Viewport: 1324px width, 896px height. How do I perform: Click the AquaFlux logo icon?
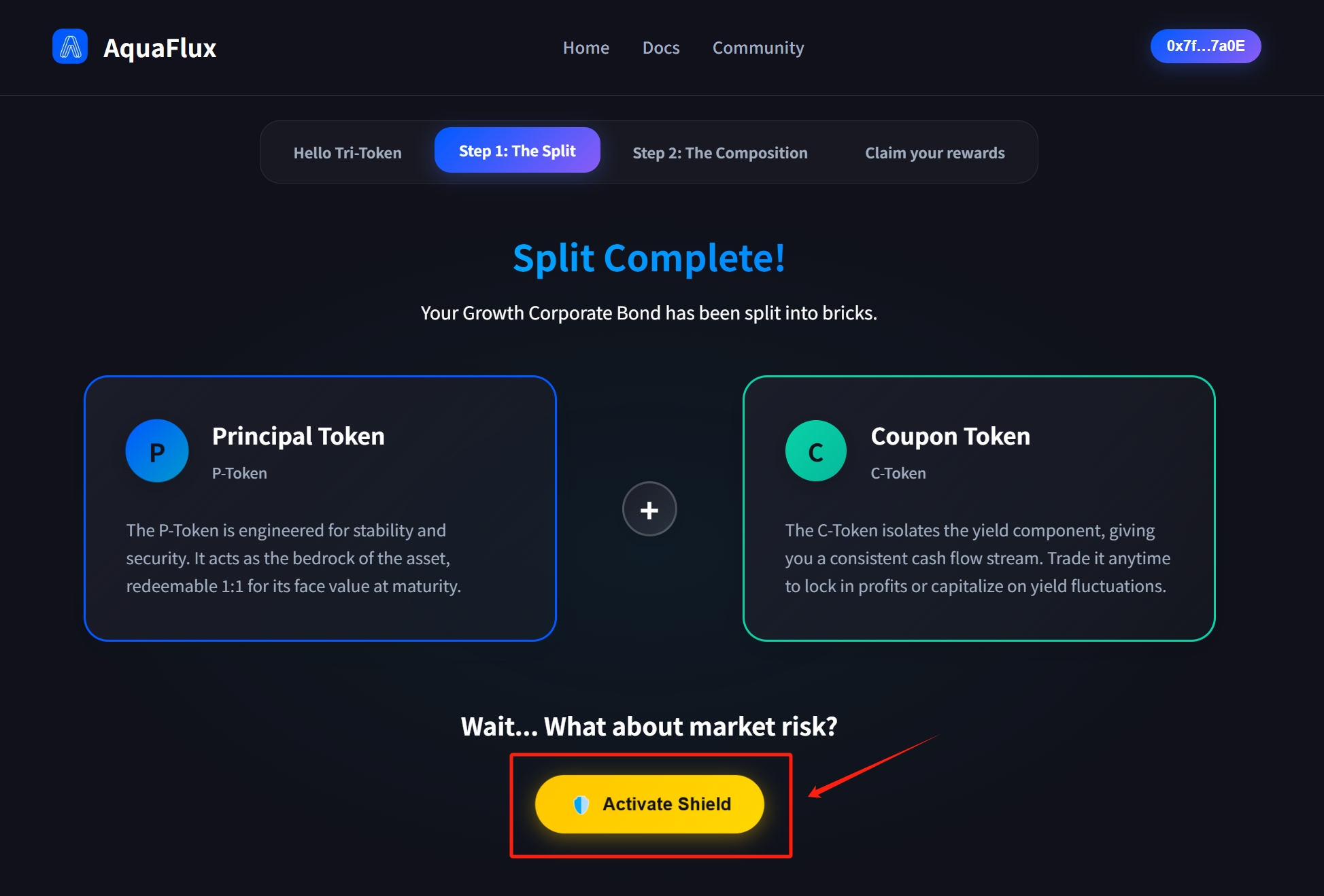tap(70, 46)
